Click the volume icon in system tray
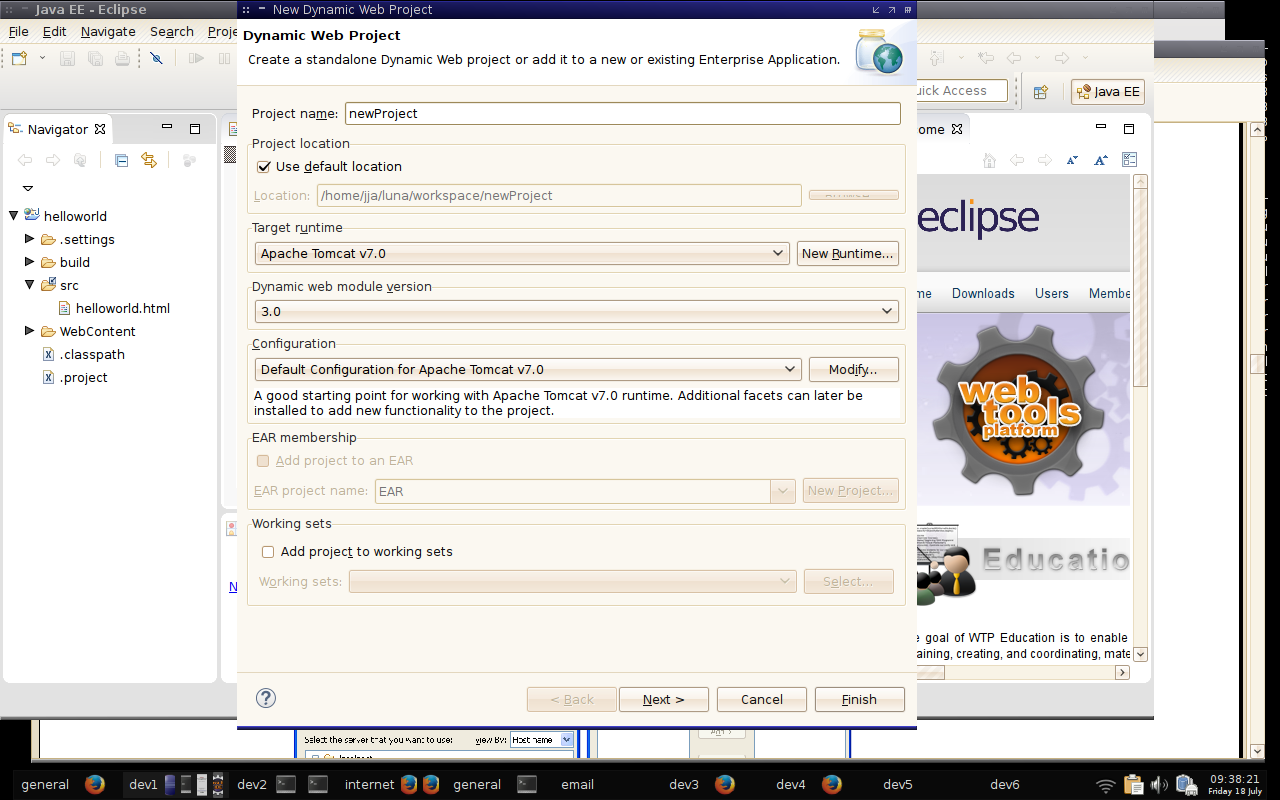 coord(1159,785)
